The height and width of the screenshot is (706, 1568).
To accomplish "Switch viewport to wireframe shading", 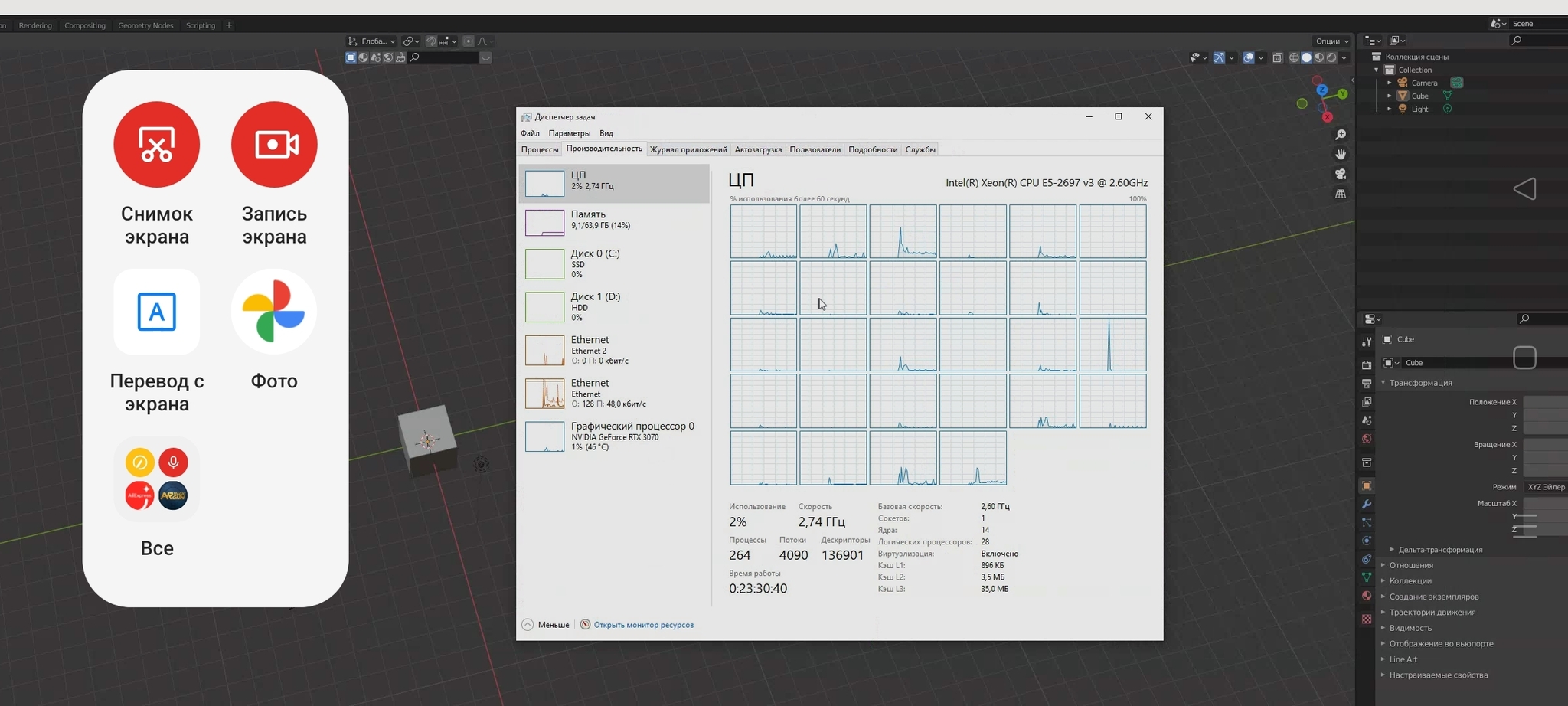I will tap(1294, 57).
